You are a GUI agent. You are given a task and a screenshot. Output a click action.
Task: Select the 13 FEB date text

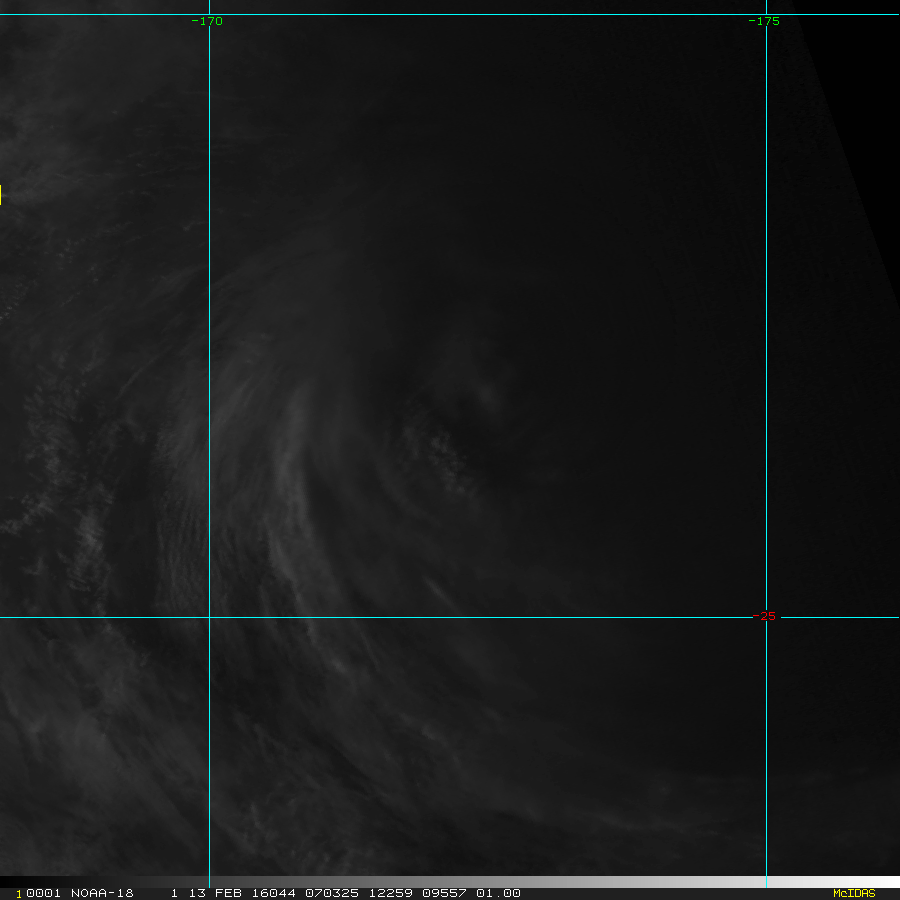pyautogui.click(x=208, y=893)
